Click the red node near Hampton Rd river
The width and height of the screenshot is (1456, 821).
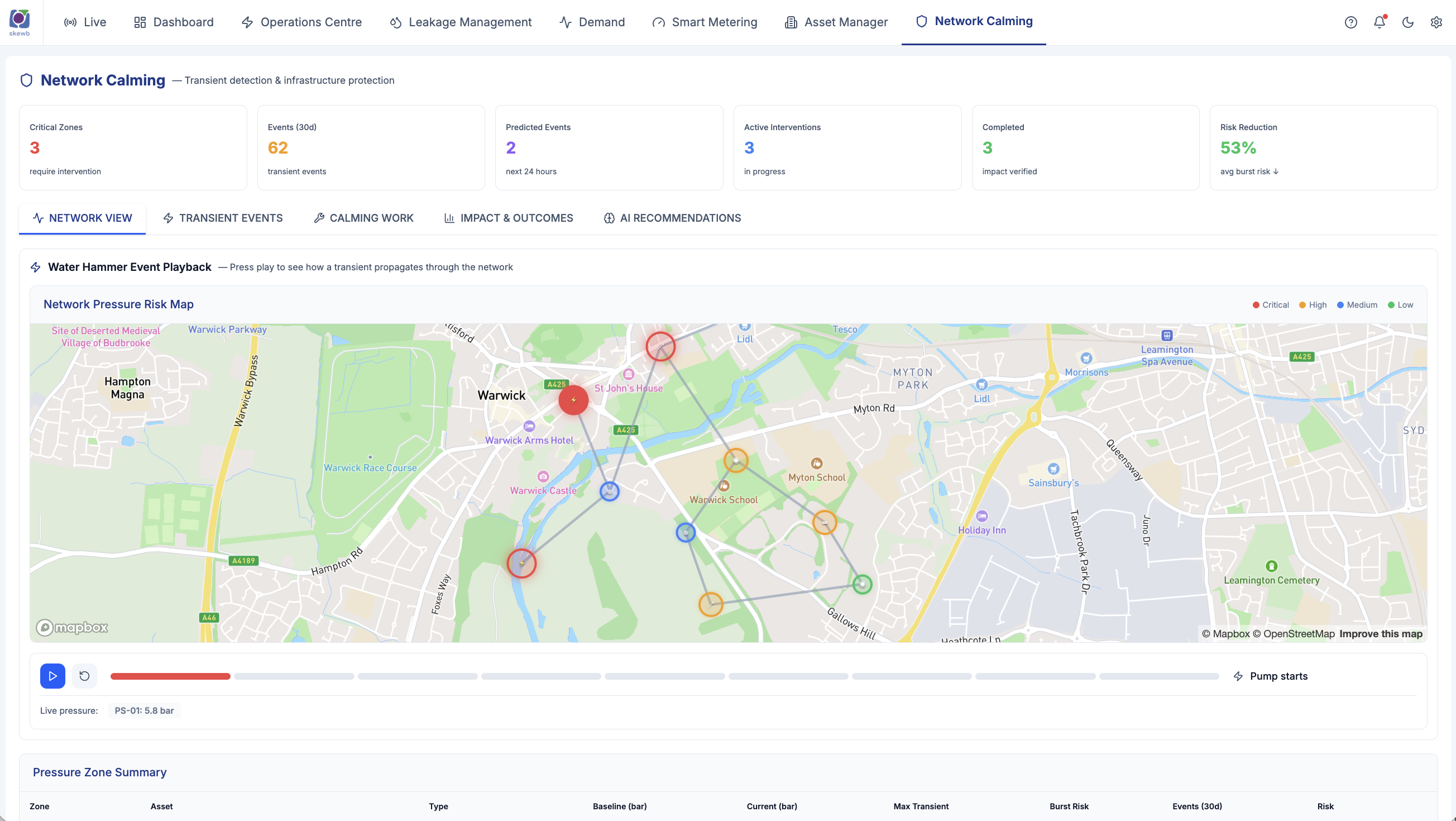click(521, 562)
